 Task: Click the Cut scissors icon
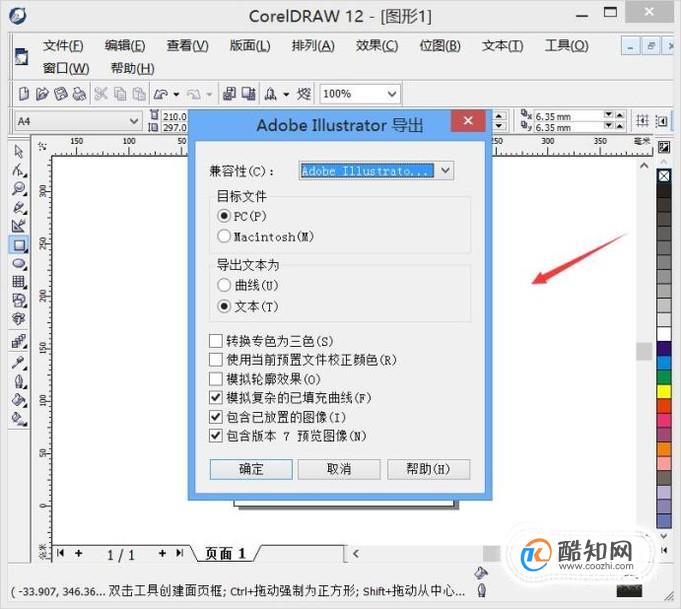pos(101,93)
